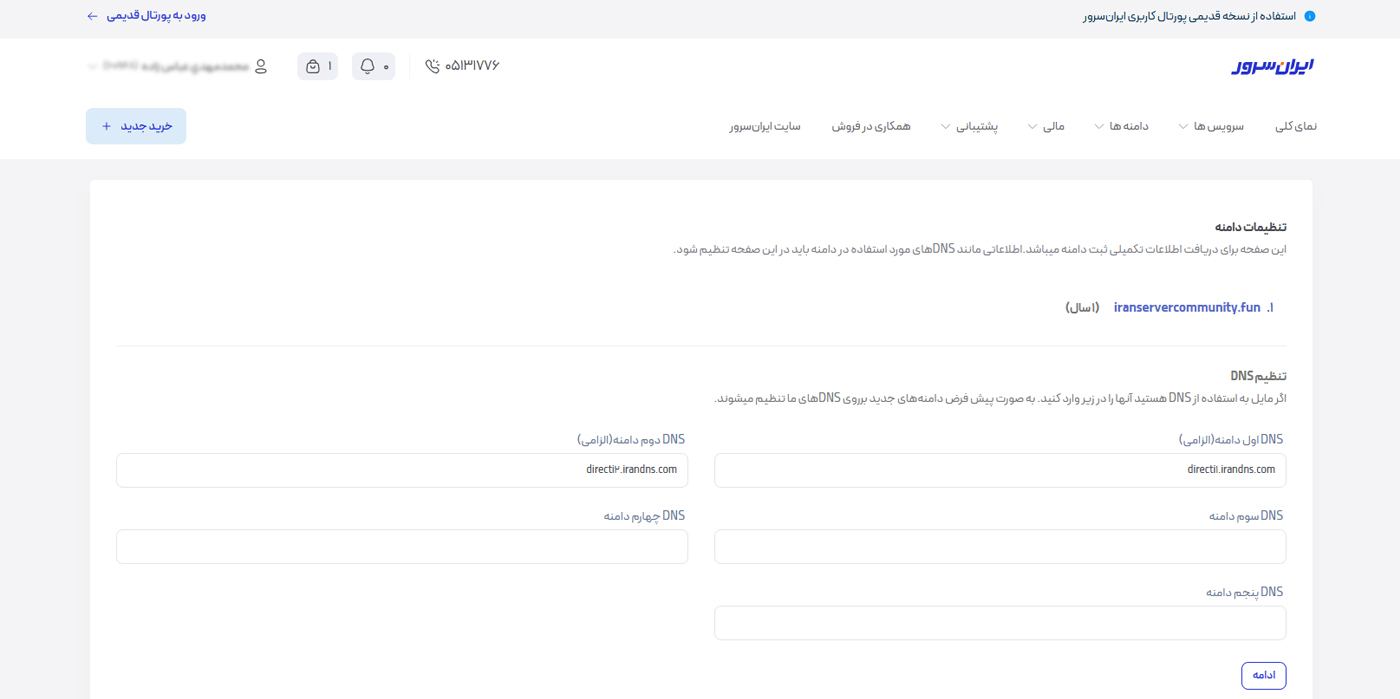This screenshot has width=1400, height=699.
Task: Click the empty fifth DNS input field
Action: click(x=1000, y=623)
